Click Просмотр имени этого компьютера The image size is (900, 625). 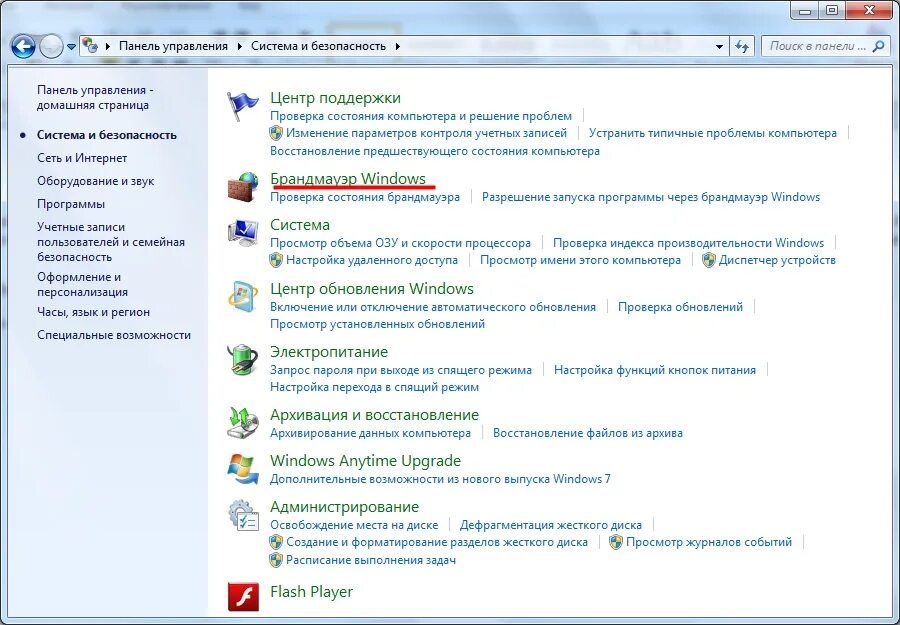tap(580, 260)
